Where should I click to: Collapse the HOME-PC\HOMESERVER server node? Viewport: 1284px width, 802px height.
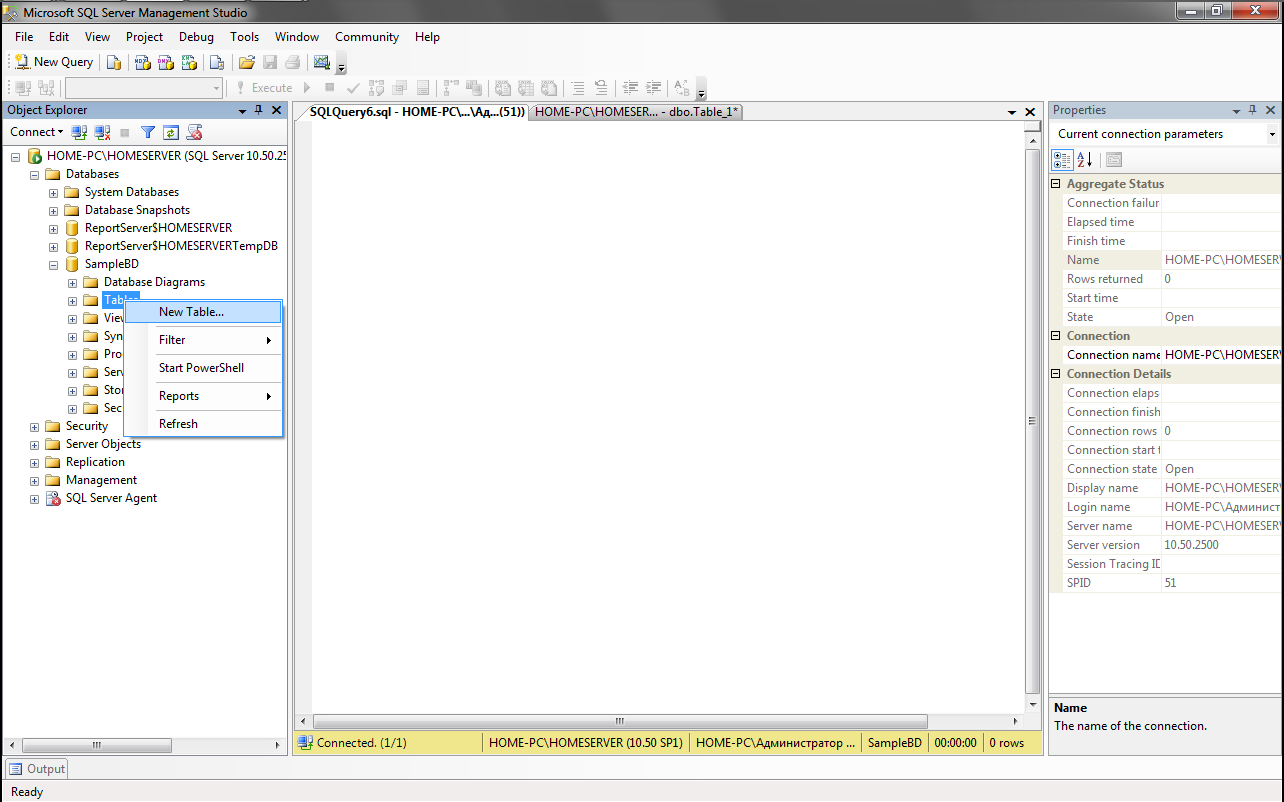click(x=15, y=156)
